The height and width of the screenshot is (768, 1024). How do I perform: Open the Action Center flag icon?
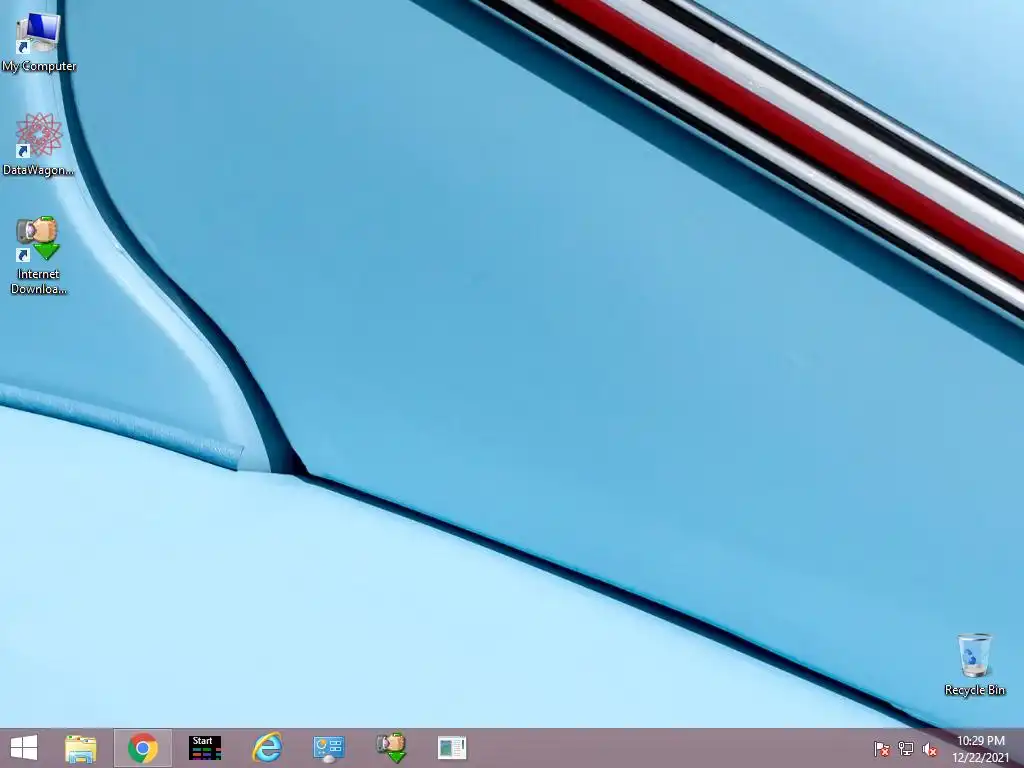coord(881,749)
